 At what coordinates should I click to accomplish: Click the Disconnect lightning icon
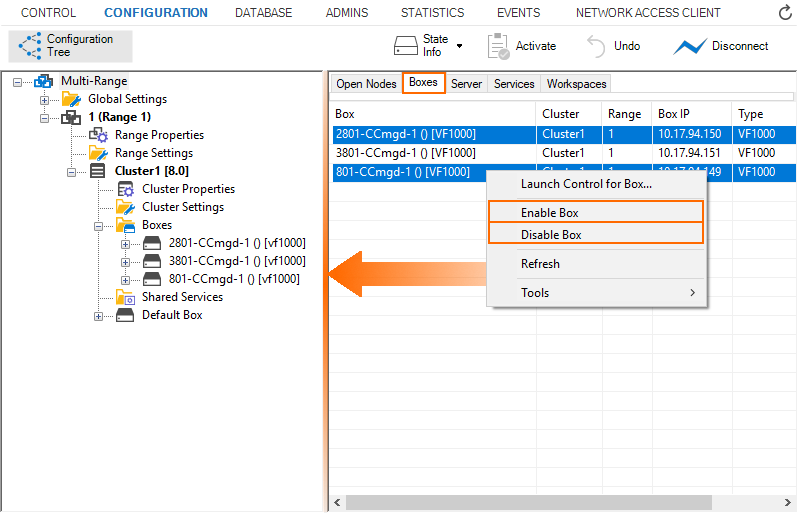[x=690, y=46]
